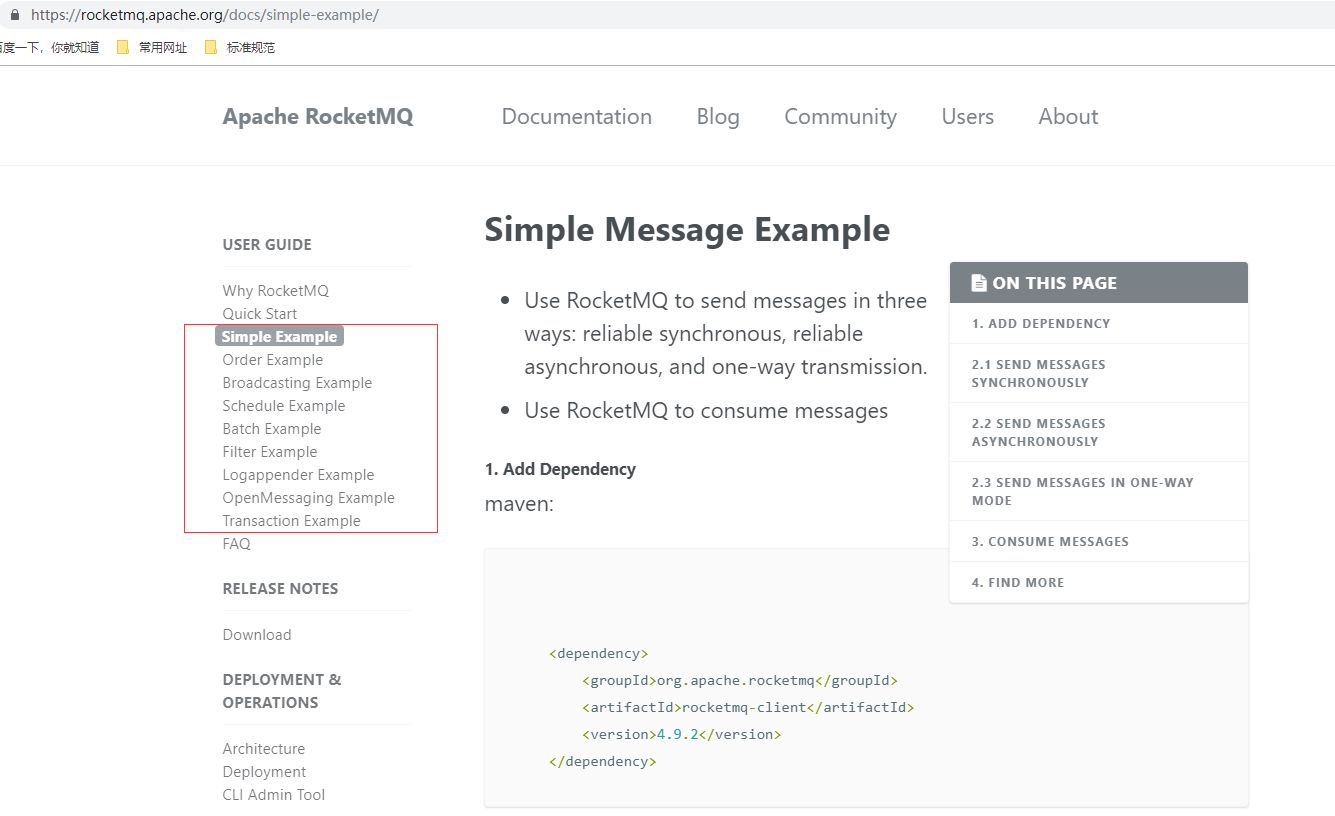Open the Deployment sidebar link
Image resolution: width=1335 pixels, height=816 pixels.
pos(265,772)
